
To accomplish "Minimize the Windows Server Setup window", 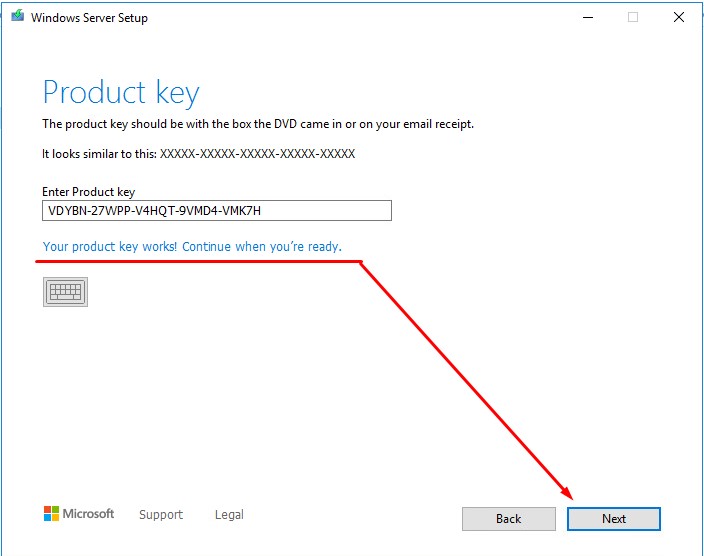I will point(584,17).
